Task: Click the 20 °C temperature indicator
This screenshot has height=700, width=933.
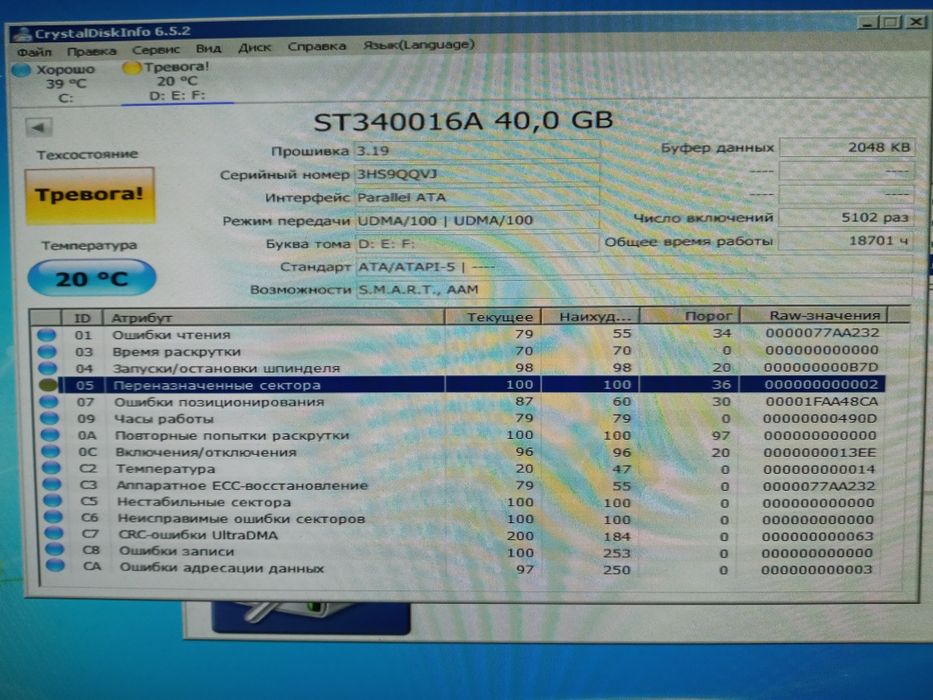Action: [x=92, y=278]
